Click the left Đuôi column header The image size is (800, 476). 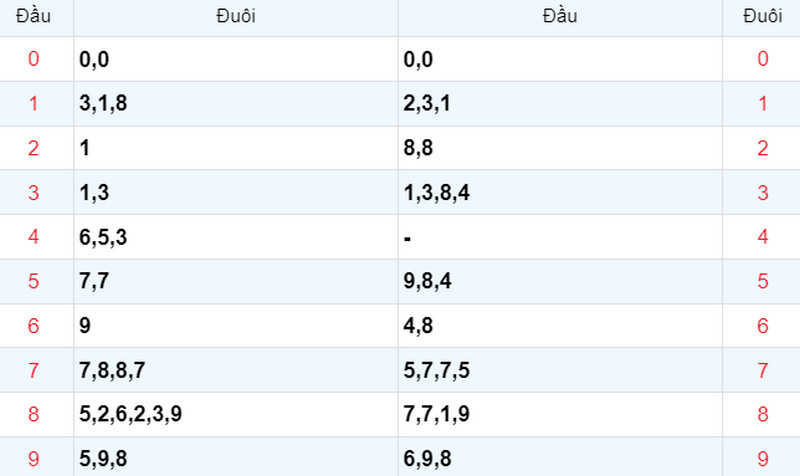point(236,16)
